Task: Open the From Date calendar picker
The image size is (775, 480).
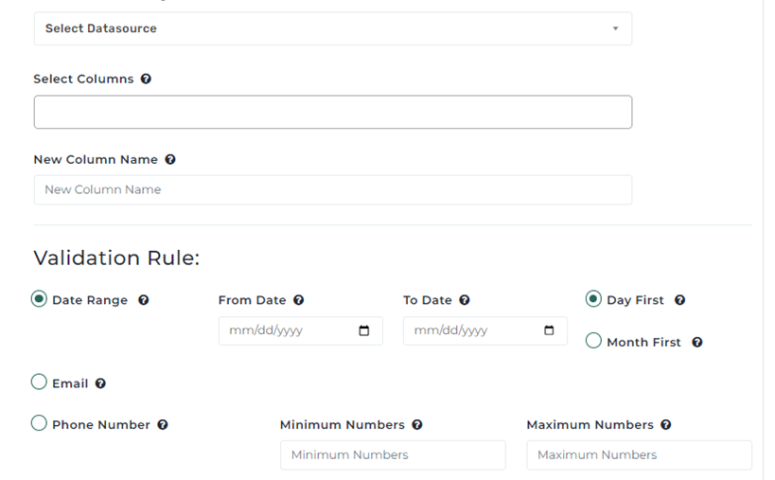Action: point(363,331)
